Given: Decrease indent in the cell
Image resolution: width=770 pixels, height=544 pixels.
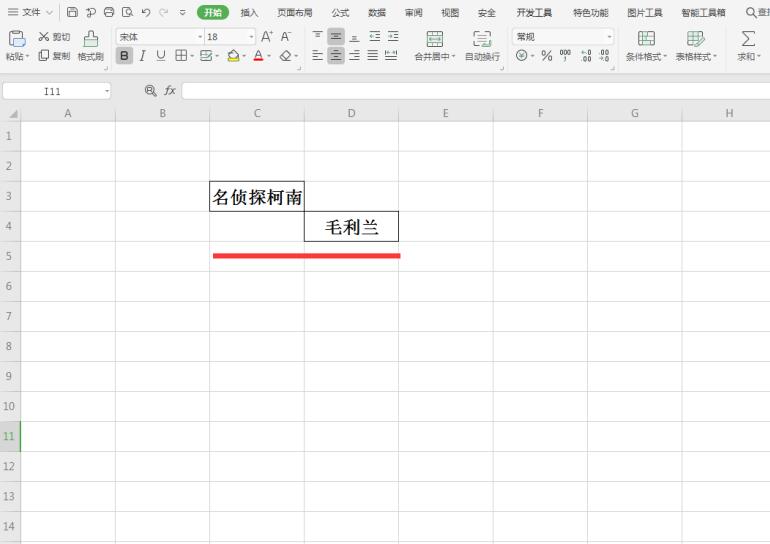Looking at the screenshot, I should click(375, 36).
